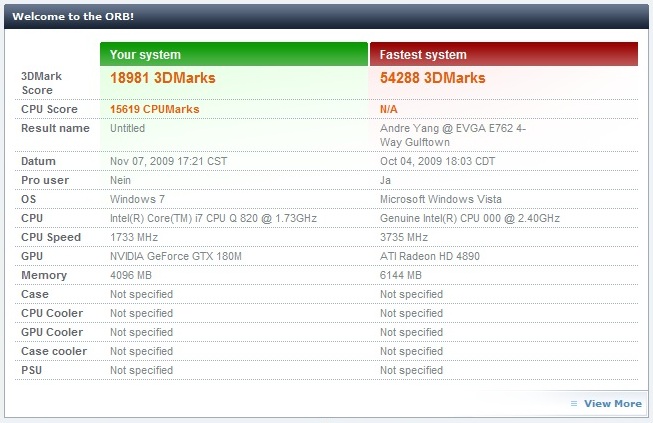Click the 6144 MB memory value

click(x=401, y=275)
